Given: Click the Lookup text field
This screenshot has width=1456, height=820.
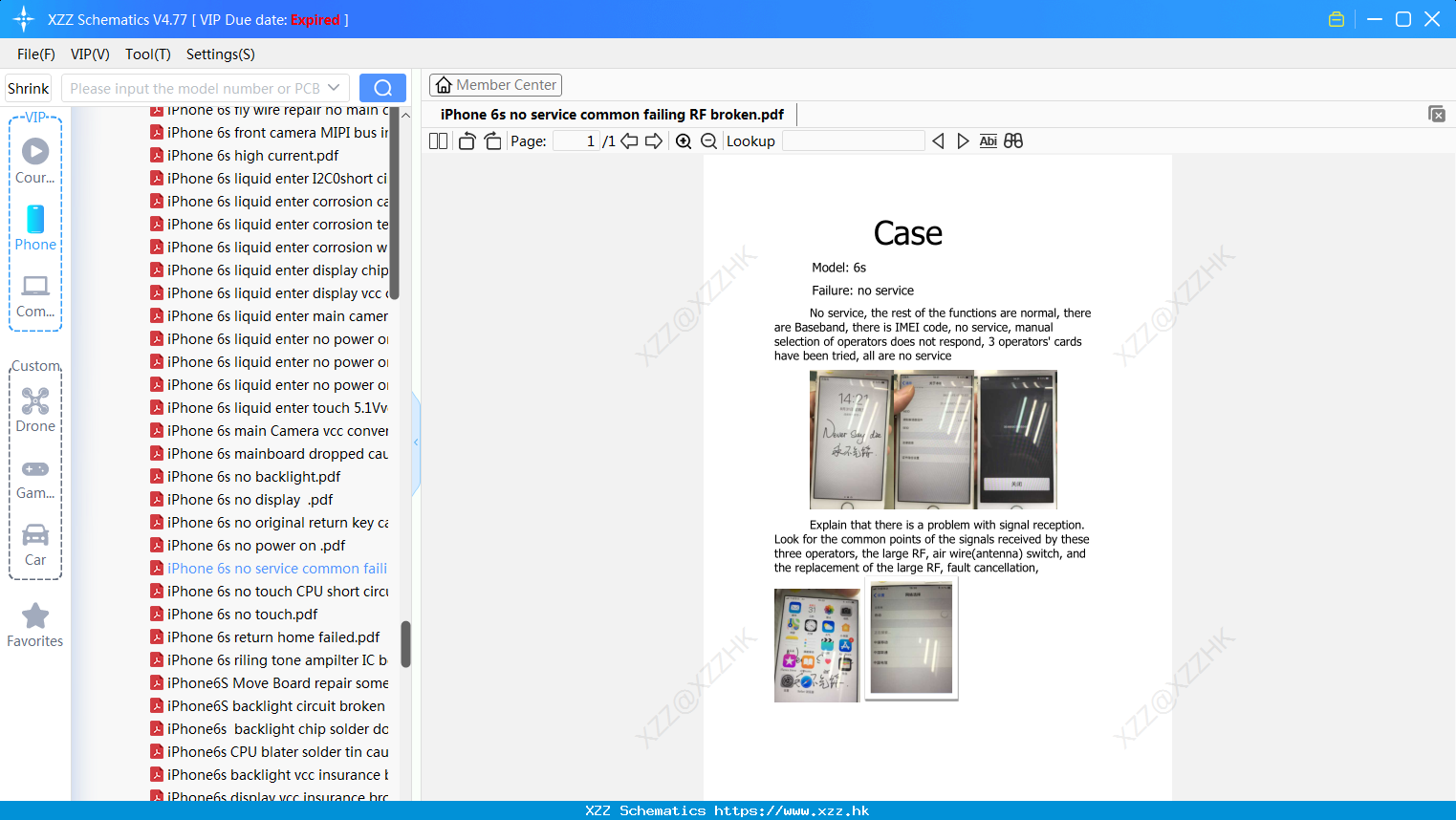Looking at the screenshot, I should (x=853, y=141).
